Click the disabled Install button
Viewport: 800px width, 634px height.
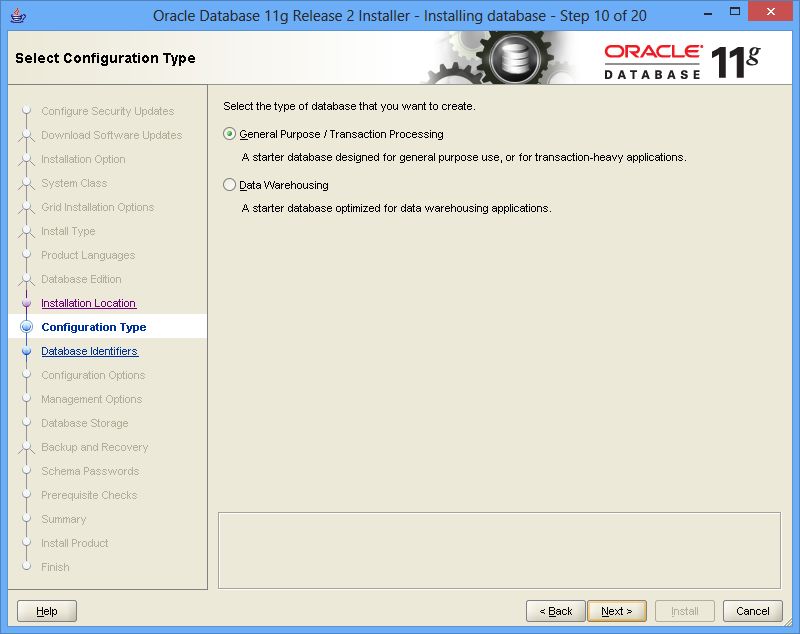click(x=685, y=611)
